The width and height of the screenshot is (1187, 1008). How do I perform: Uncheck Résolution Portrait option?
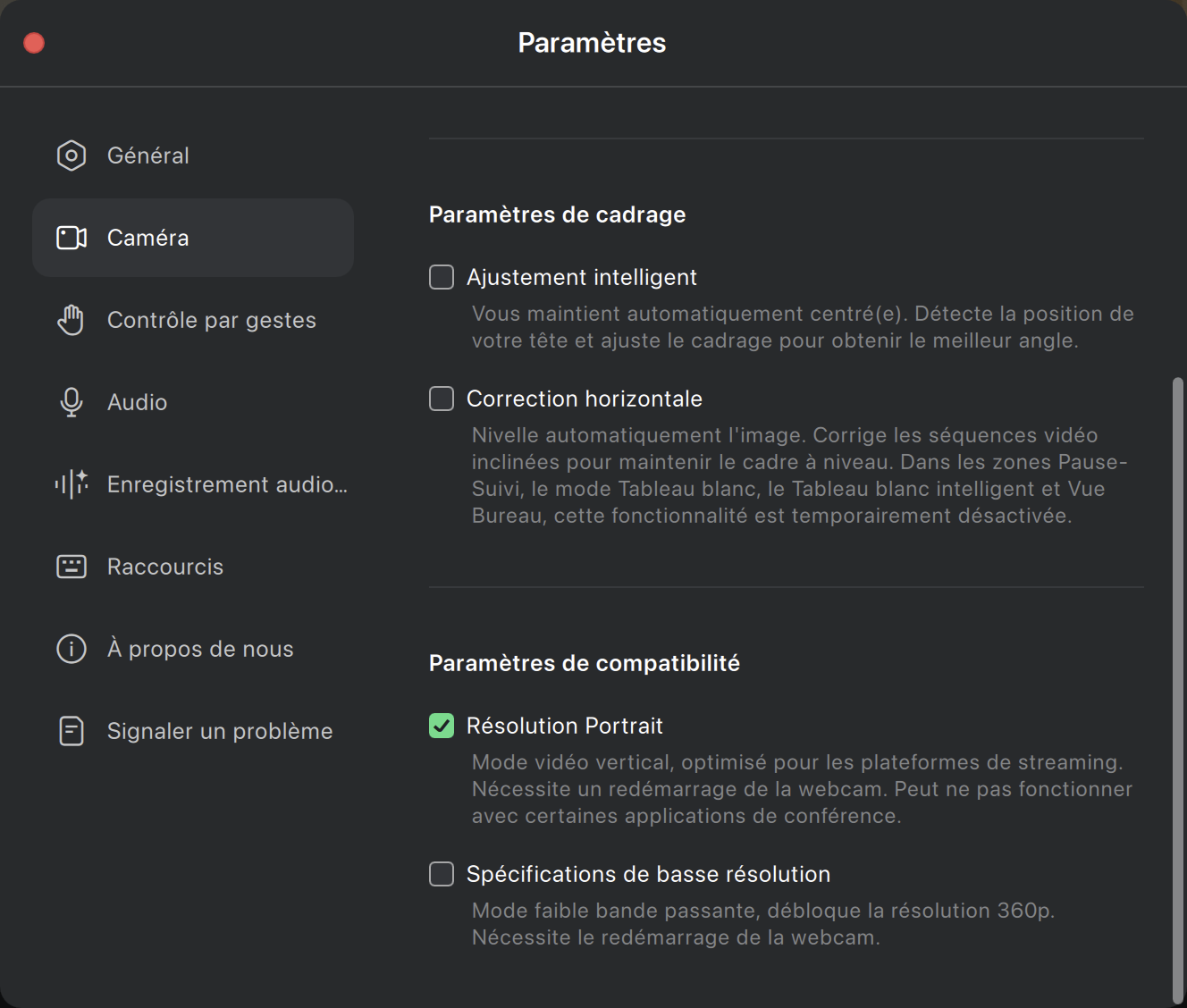[442, 726]
